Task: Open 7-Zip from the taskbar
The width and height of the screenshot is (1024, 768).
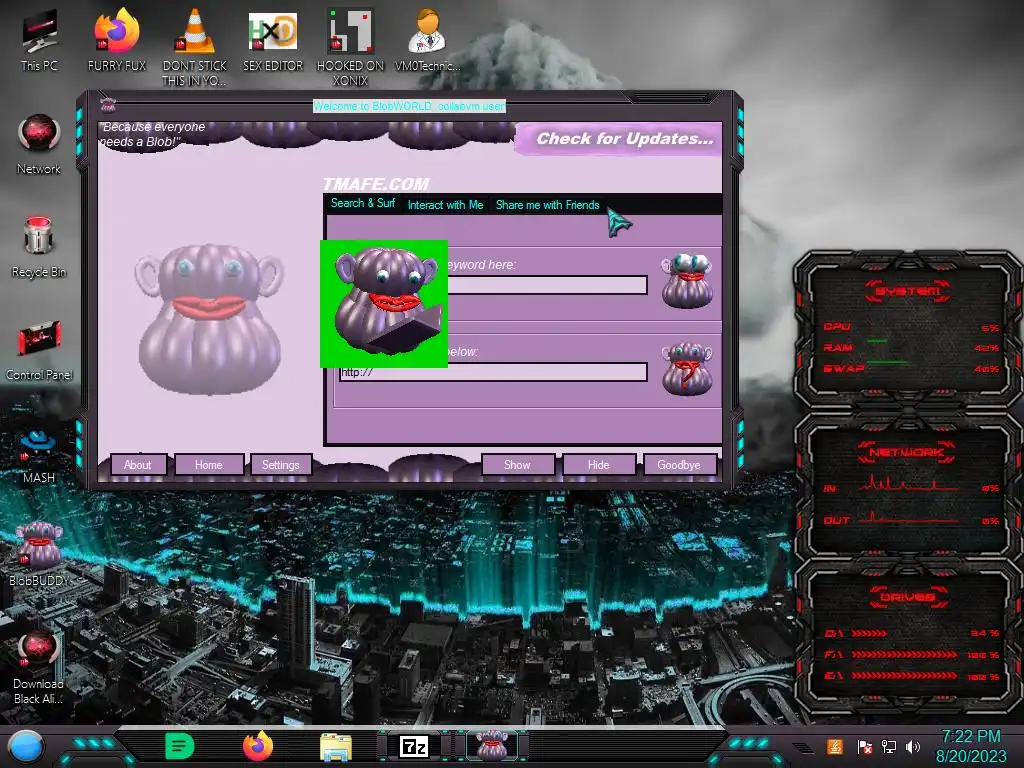Action: (x=414, y=746)
